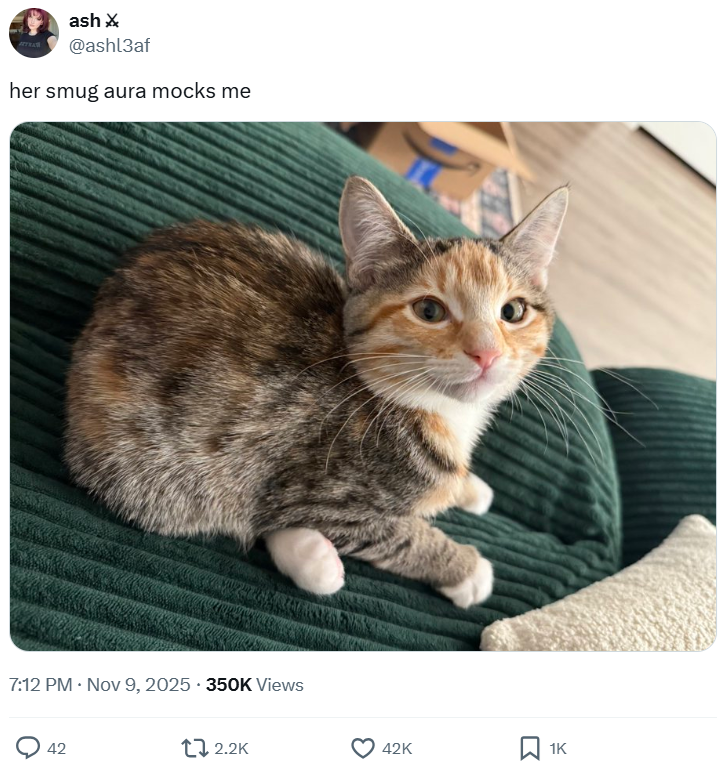Viewport: 726px width, 771px height.
Task: Click the 350K view count number
Action: (228, 685)
